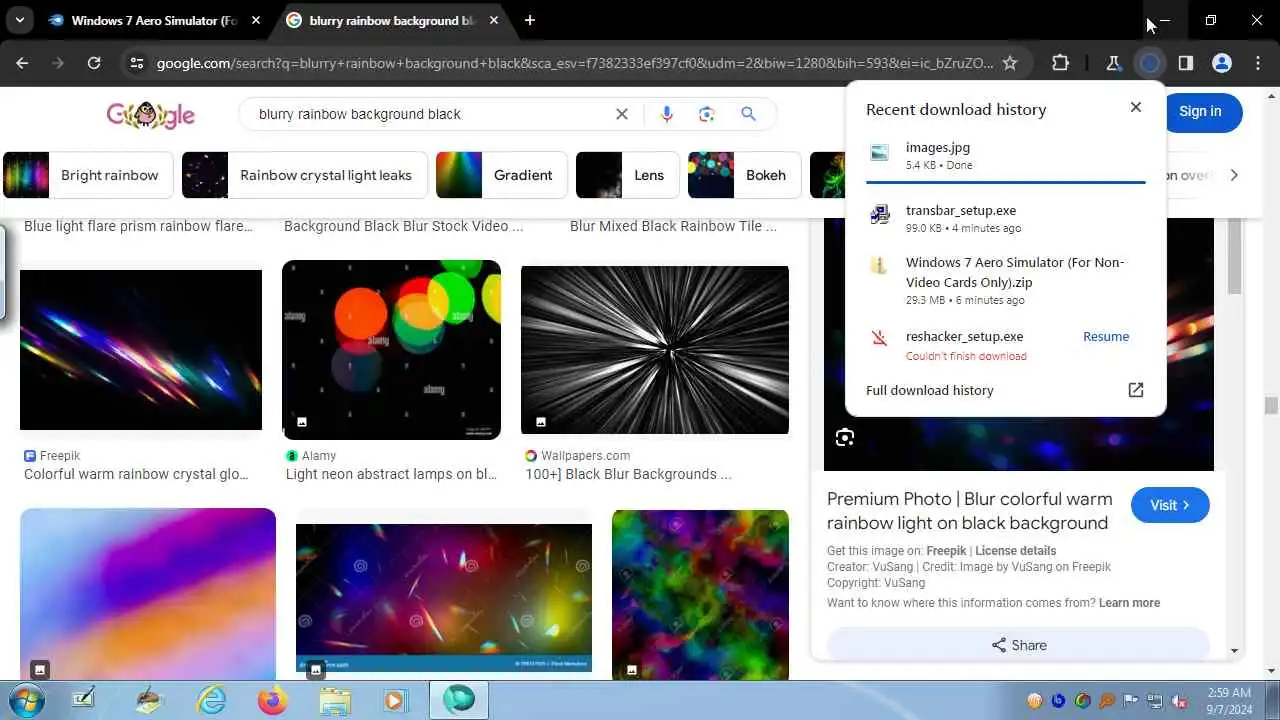Image resolution: width=1280 pixels, height=720 pixels.
Task: Bookmark this page with the star icon
Action: 1010,63
